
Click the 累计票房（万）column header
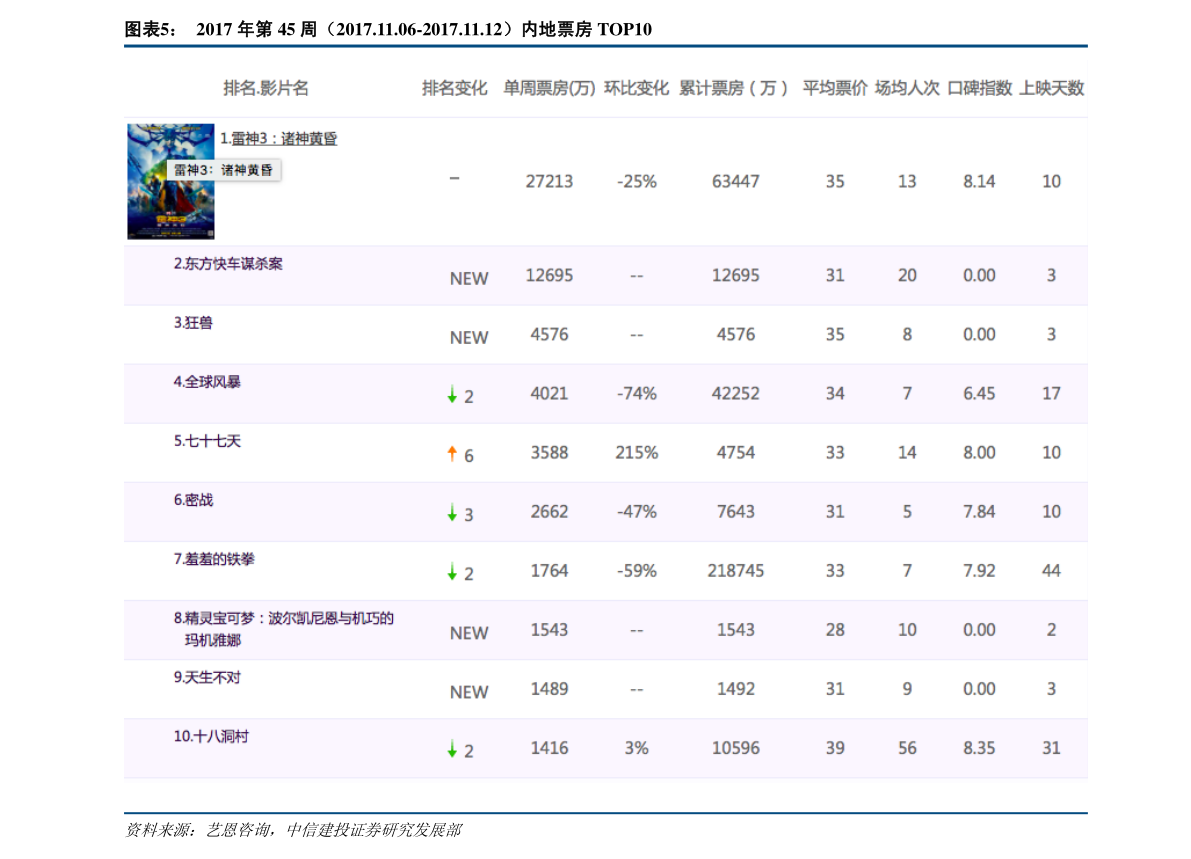tap(735, 88)
